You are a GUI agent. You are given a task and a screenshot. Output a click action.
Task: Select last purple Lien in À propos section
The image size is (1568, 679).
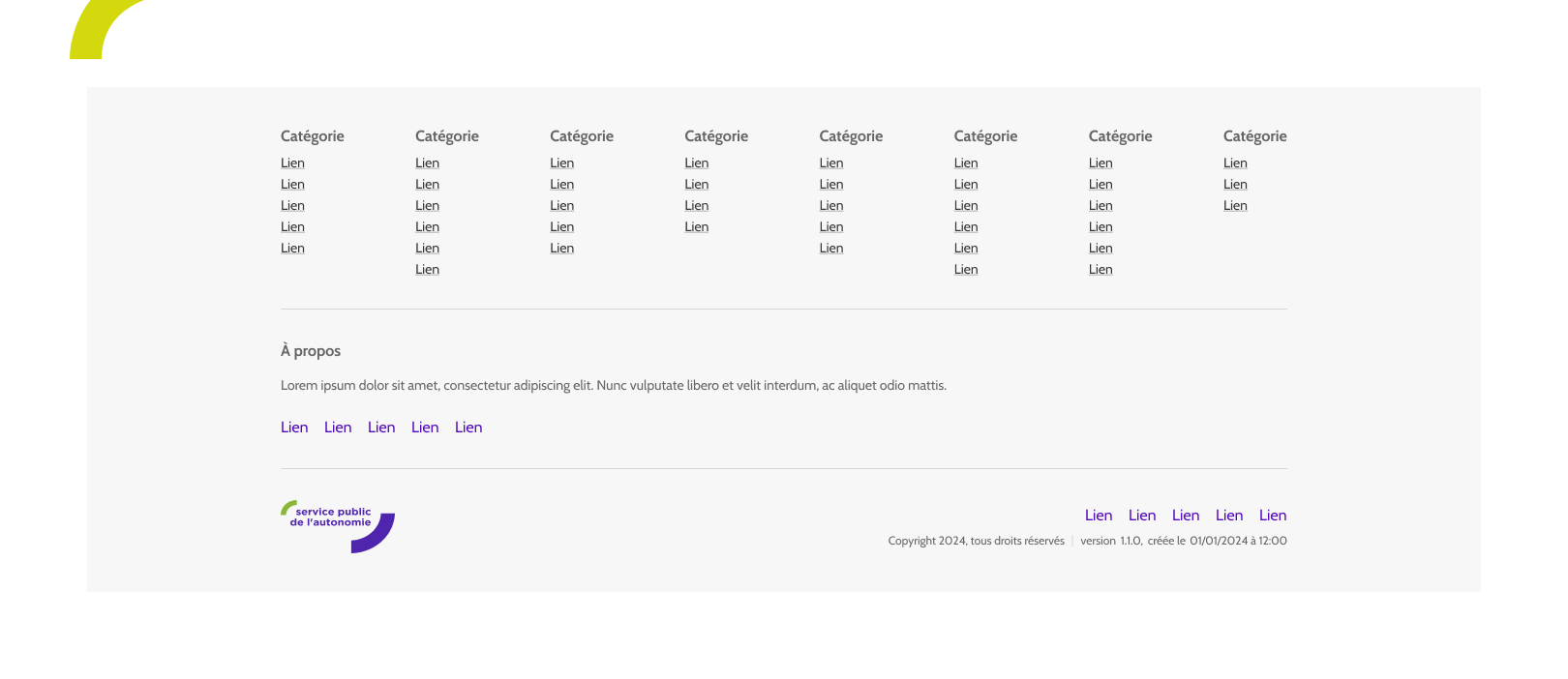click(x=468, y=428)
